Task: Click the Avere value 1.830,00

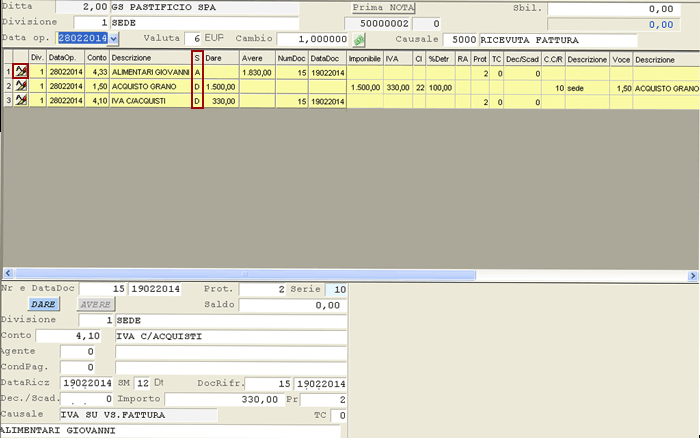Action: pos(257,72)
